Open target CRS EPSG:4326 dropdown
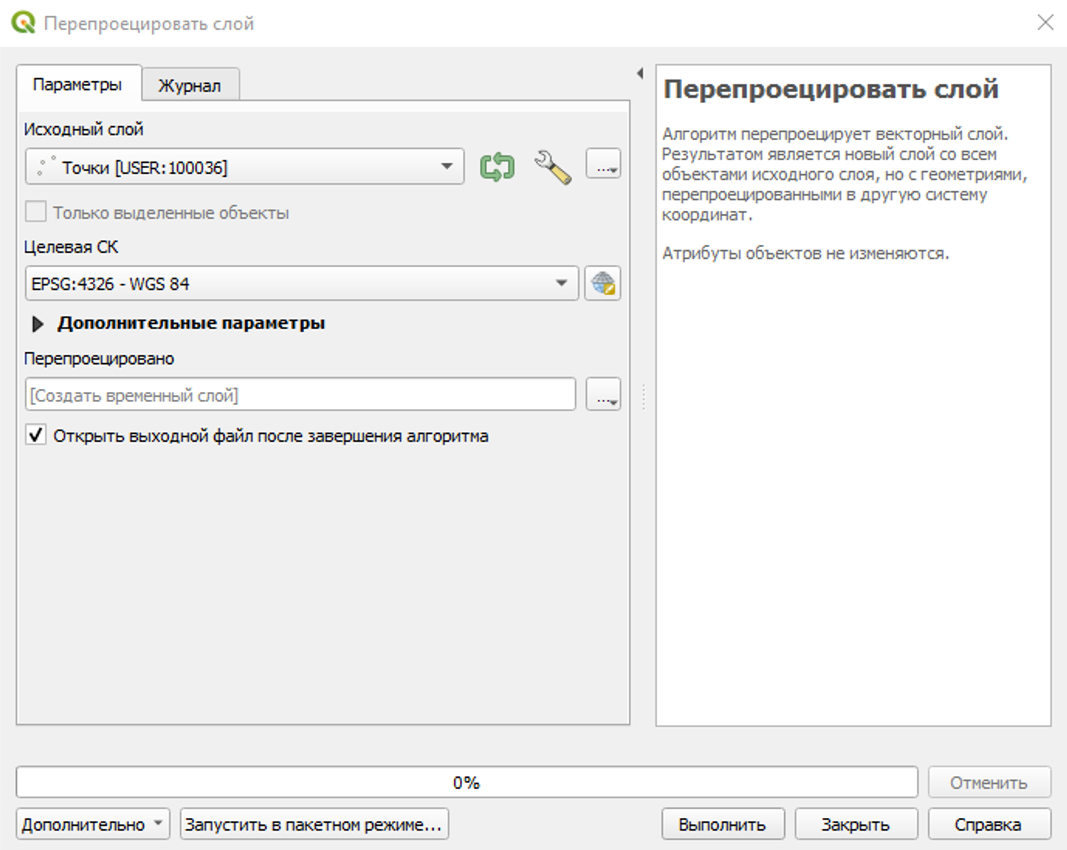 301,284
